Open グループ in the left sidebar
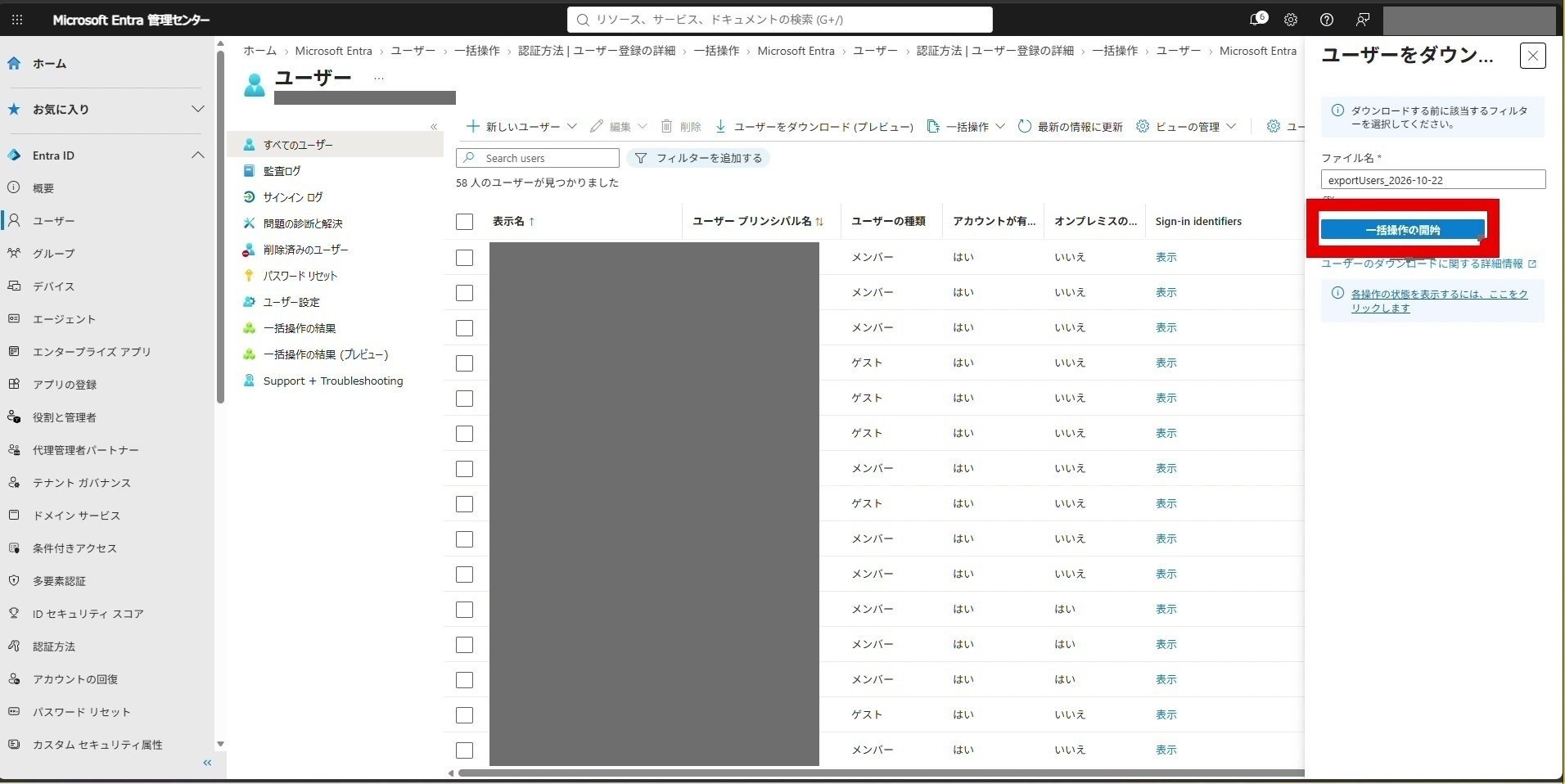1565x784 pixels. click(x=53, y=254)
